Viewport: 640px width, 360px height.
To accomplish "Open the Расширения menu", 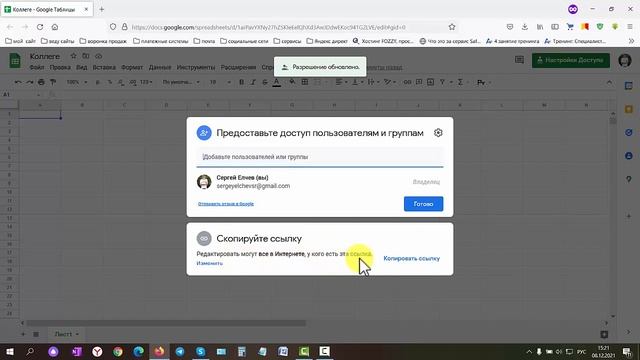I will [x=238, y=67].
